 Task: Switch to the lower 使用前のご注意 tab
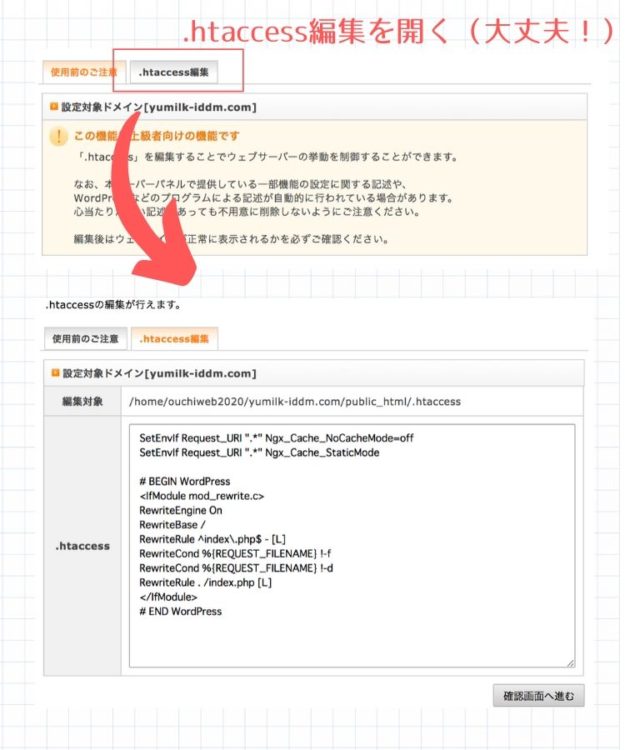pyautogui.click(x=85, y=339)
